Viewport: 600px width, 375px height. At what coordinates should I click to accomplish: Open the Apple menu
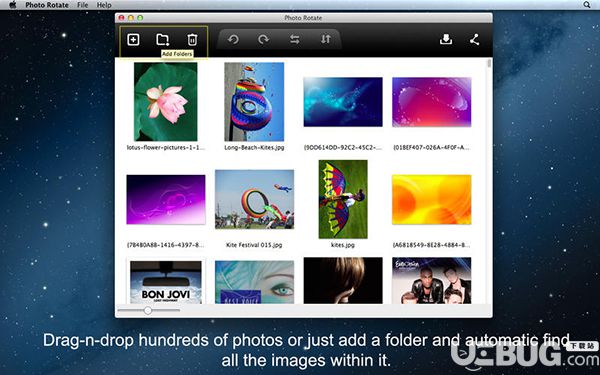13,5
